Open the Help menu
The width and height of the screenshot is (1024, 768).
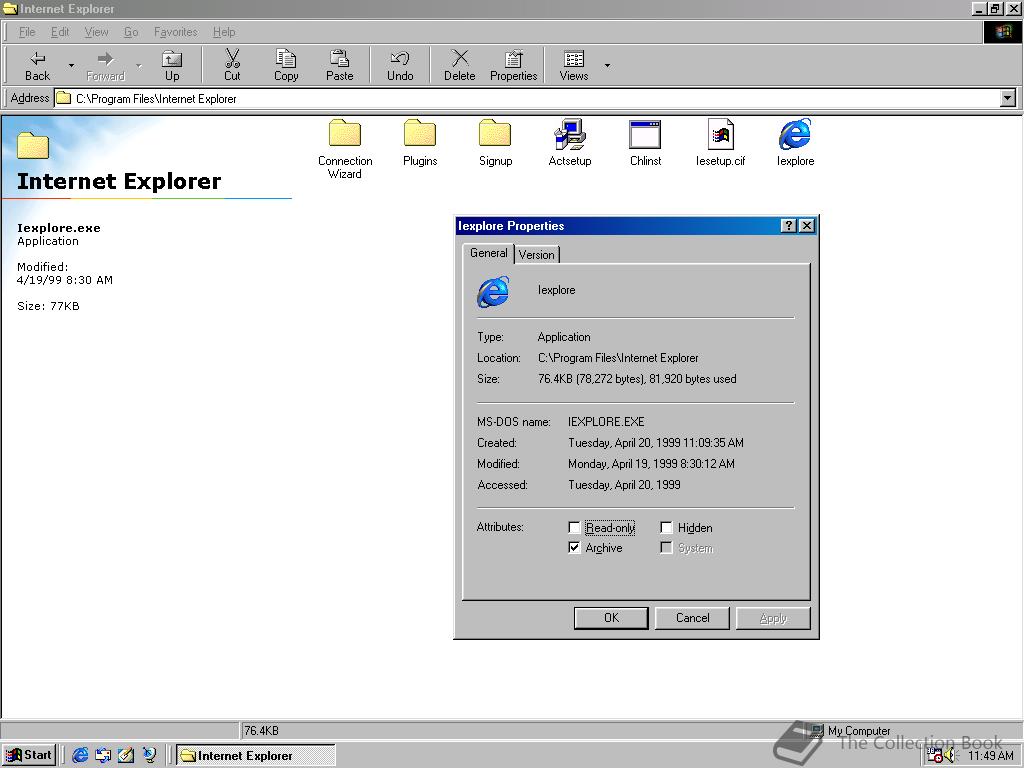tap(223, 32)
